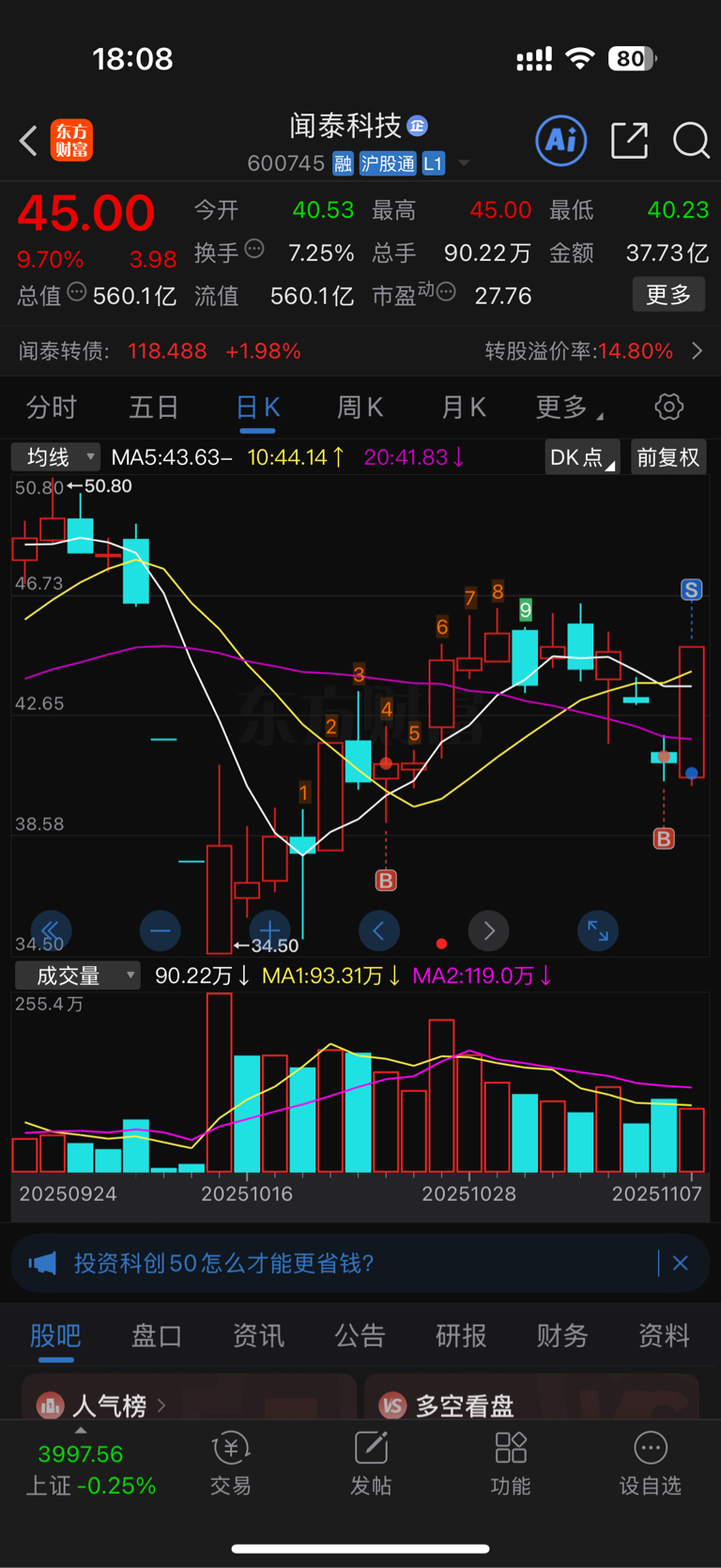Open 闻泰转债 bond details chevron
Screen dimensions: 721x1568
[698, 351]
